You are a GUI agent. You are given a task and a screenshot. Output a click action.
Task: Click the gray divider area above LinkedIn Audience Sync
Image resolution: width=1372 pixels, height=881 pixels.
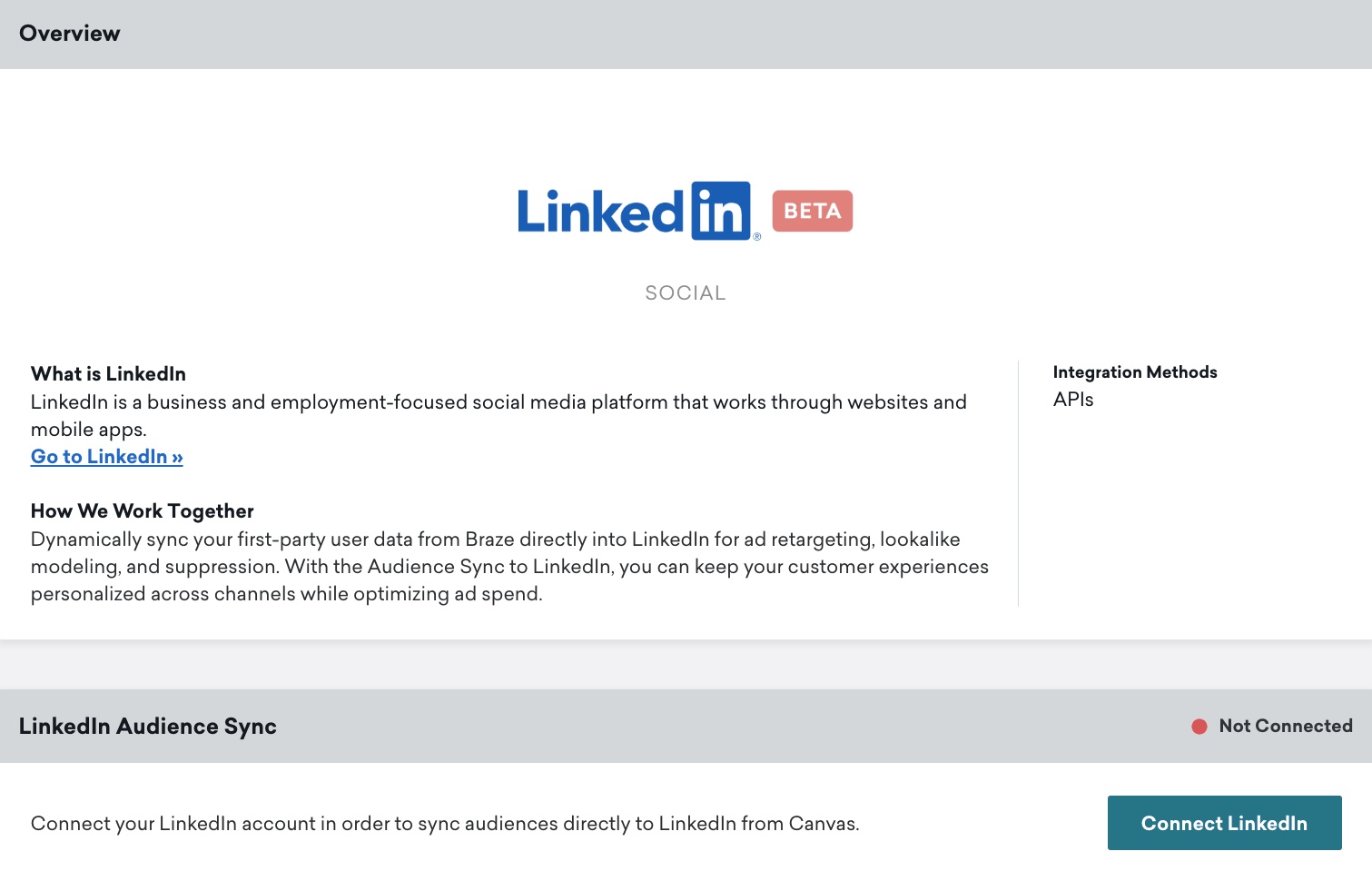pyautogui.click(x=686, y=665)
